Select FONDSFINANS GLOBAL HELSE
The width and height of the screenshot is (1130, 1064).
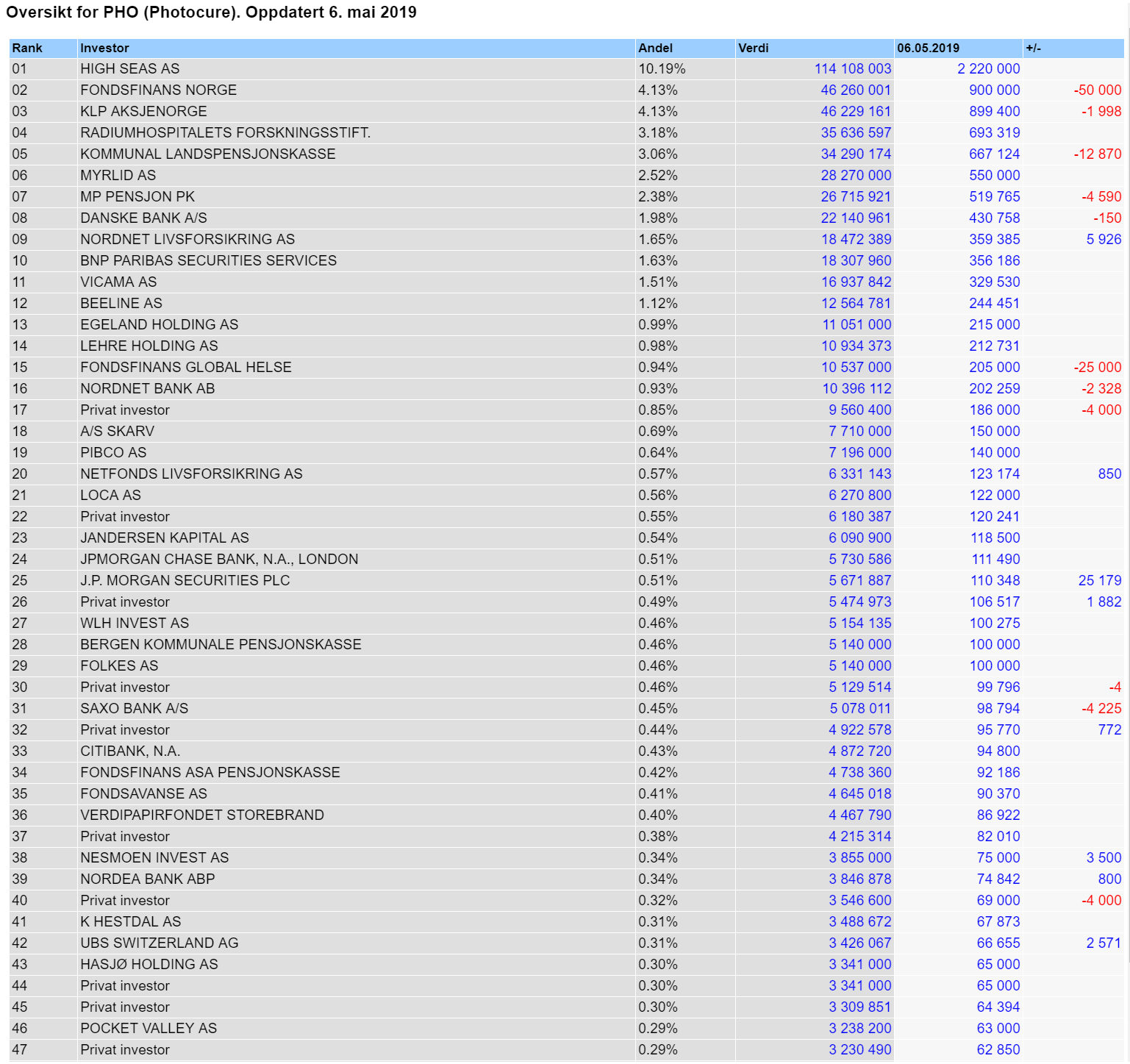[x=186, y=367]
